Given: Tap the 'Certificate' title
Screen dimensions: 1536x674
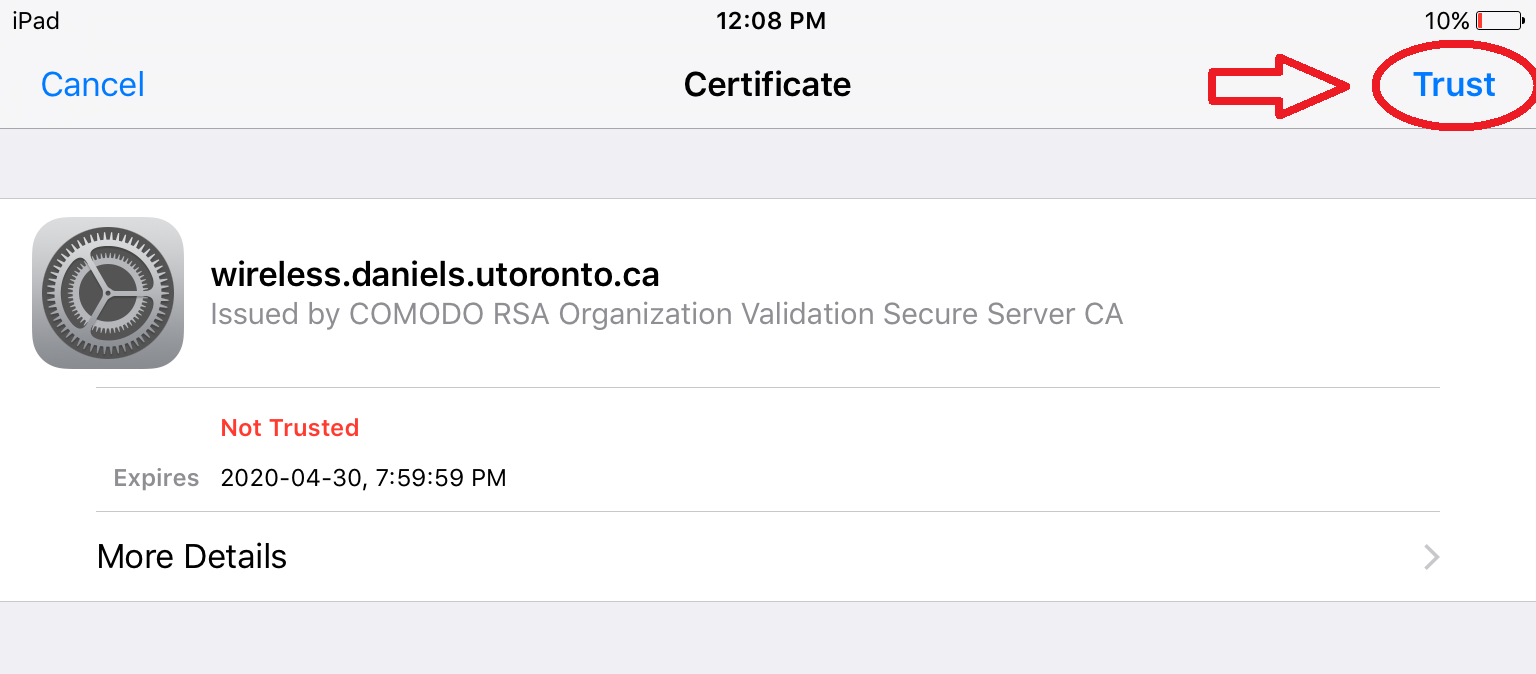Looking at the screenshot, I should (x=767, y=84).
